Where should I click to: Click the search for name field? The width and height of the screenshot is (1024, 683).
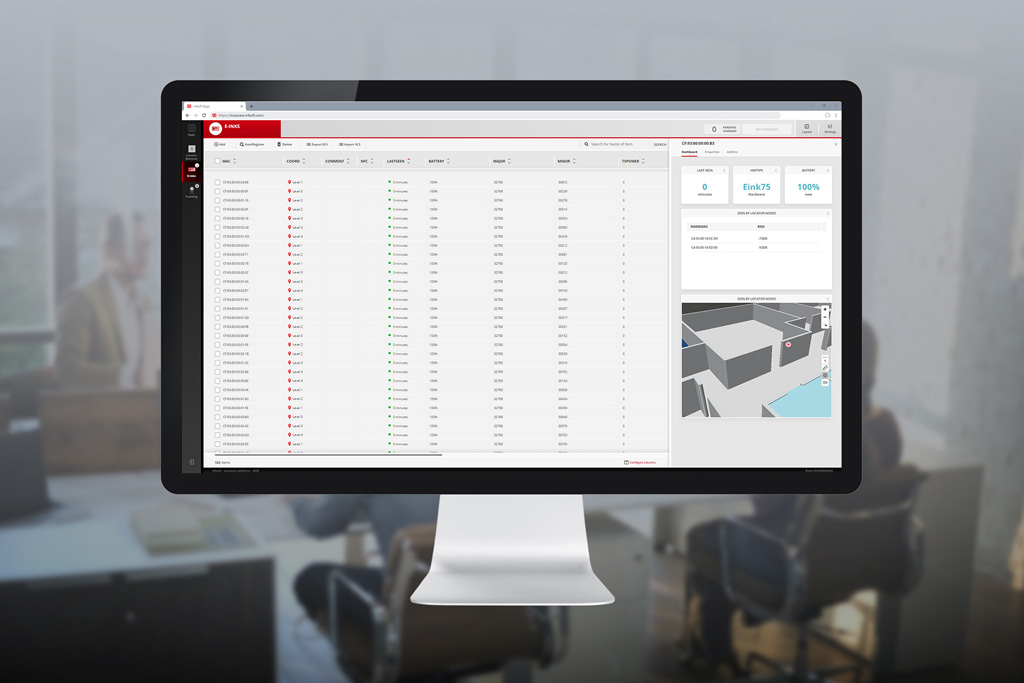[615, 145]
